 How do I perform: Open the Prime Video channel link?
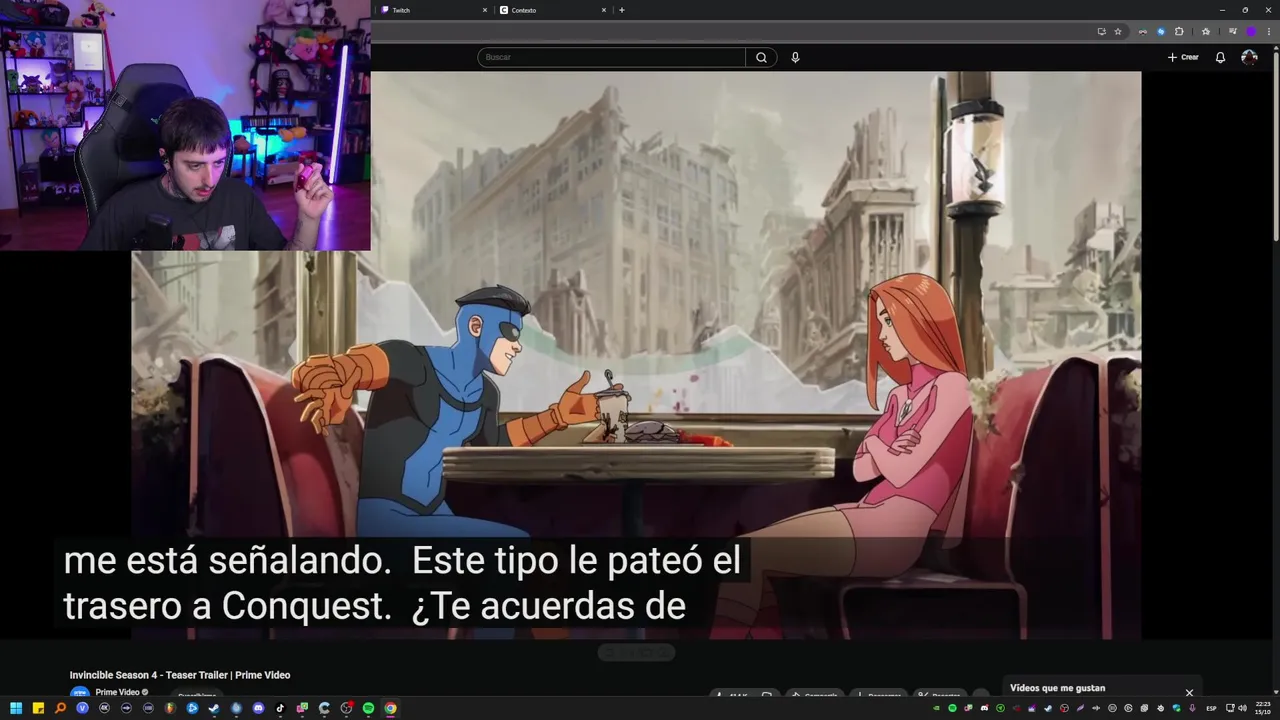[x=117, y=692]
